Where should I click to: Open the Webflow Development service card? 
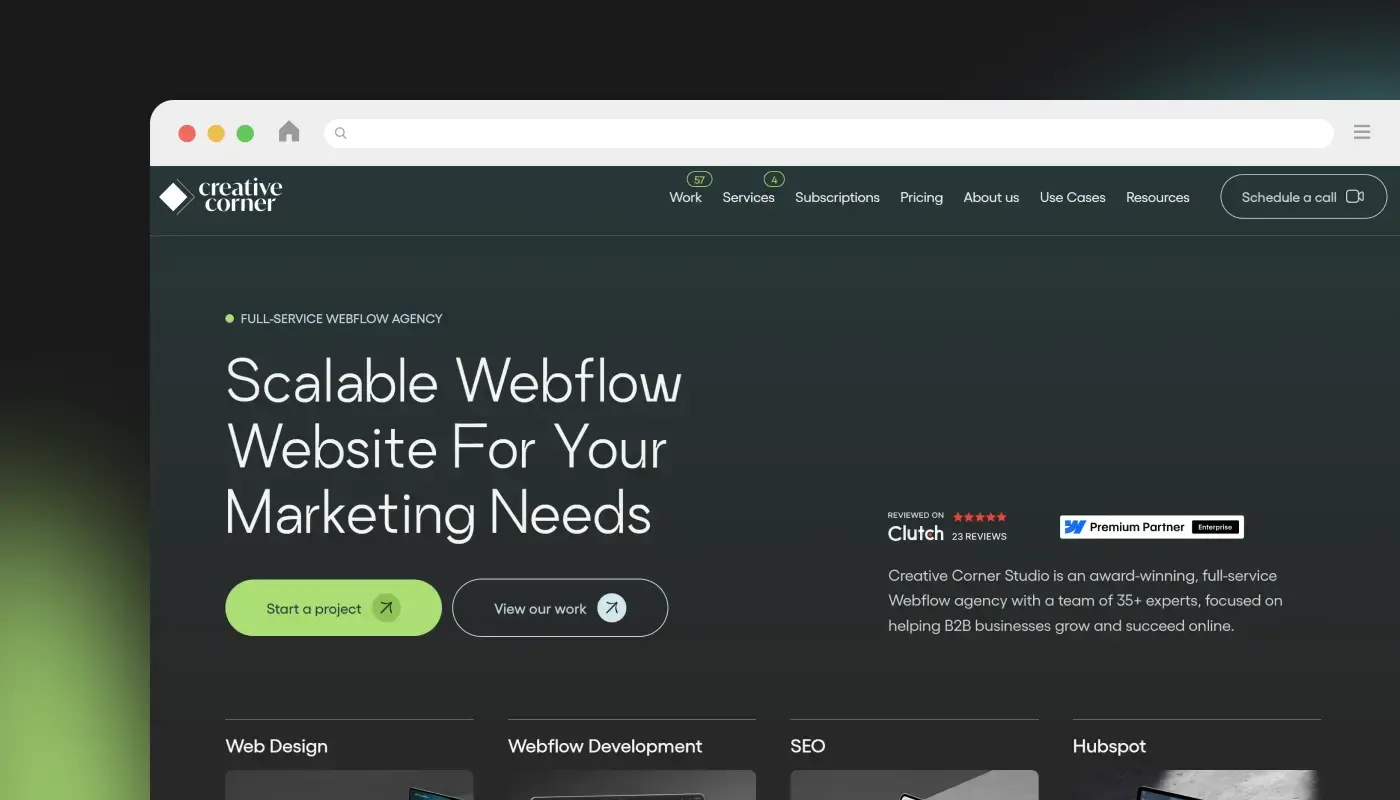[x=632, y=760]
